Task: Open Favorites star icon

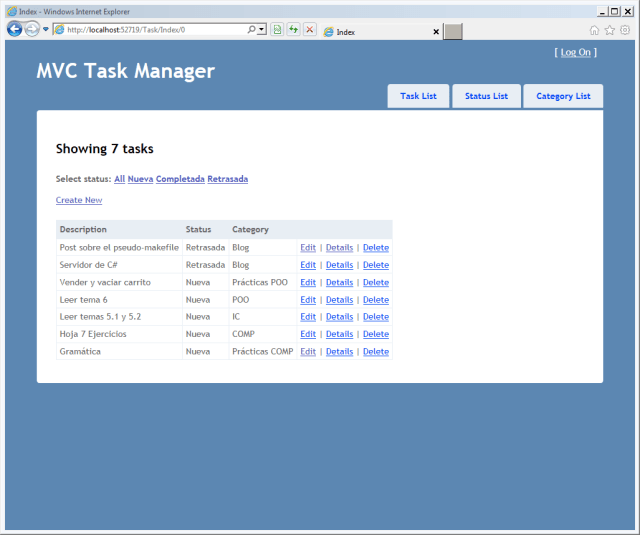Action: point(609,30)
